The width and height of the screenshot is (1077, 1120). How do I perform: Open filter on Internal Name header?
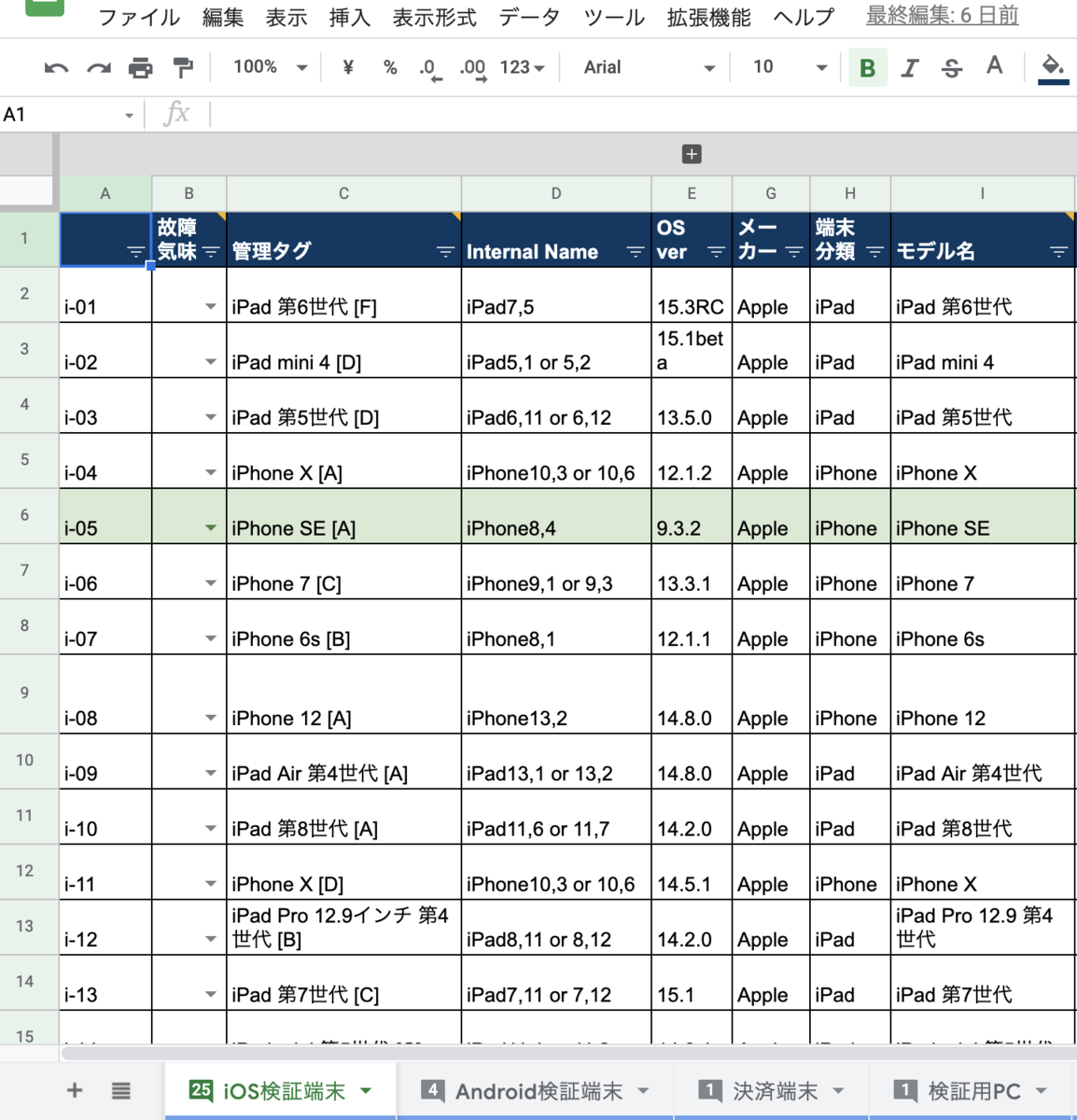[636, 252]
